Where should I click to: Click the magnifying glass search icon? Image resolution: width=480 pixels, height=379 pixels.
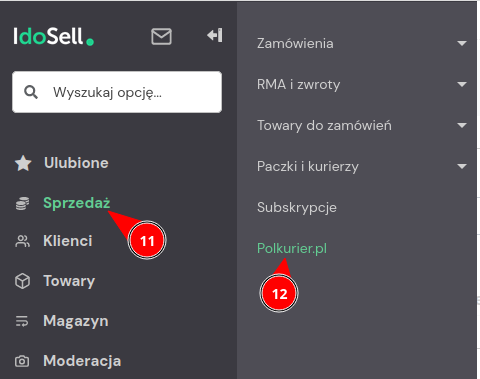click(x=31, y=92)
